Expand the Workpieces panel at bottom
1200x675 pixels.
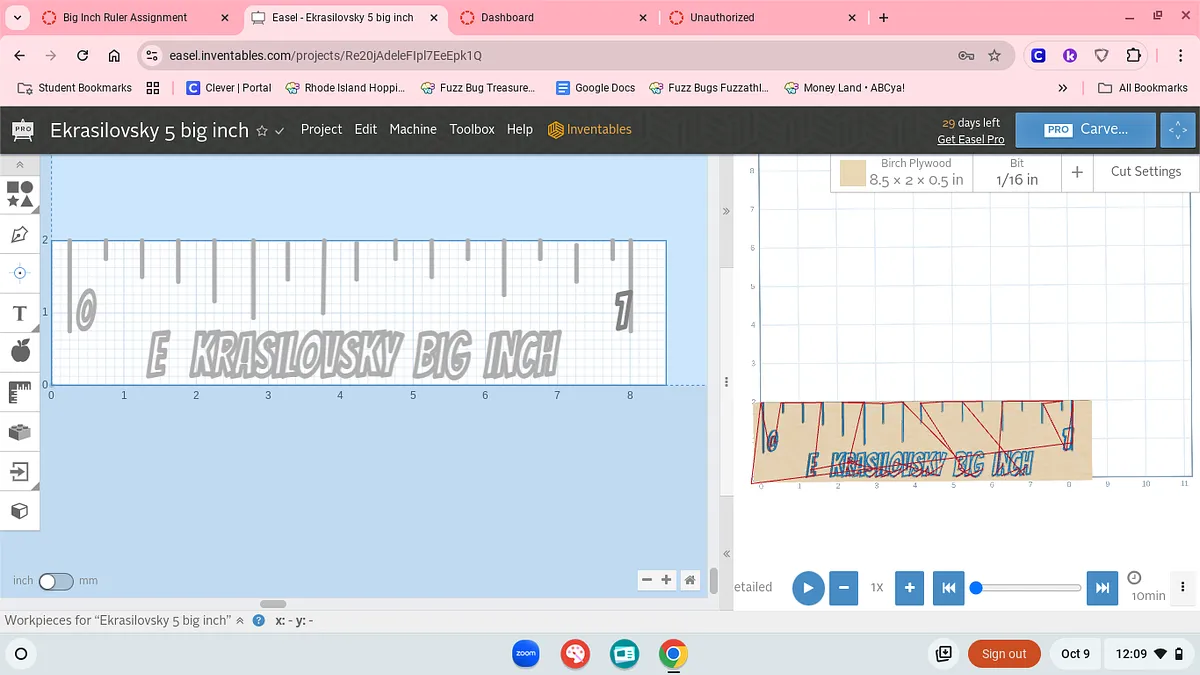click(240, 621)
